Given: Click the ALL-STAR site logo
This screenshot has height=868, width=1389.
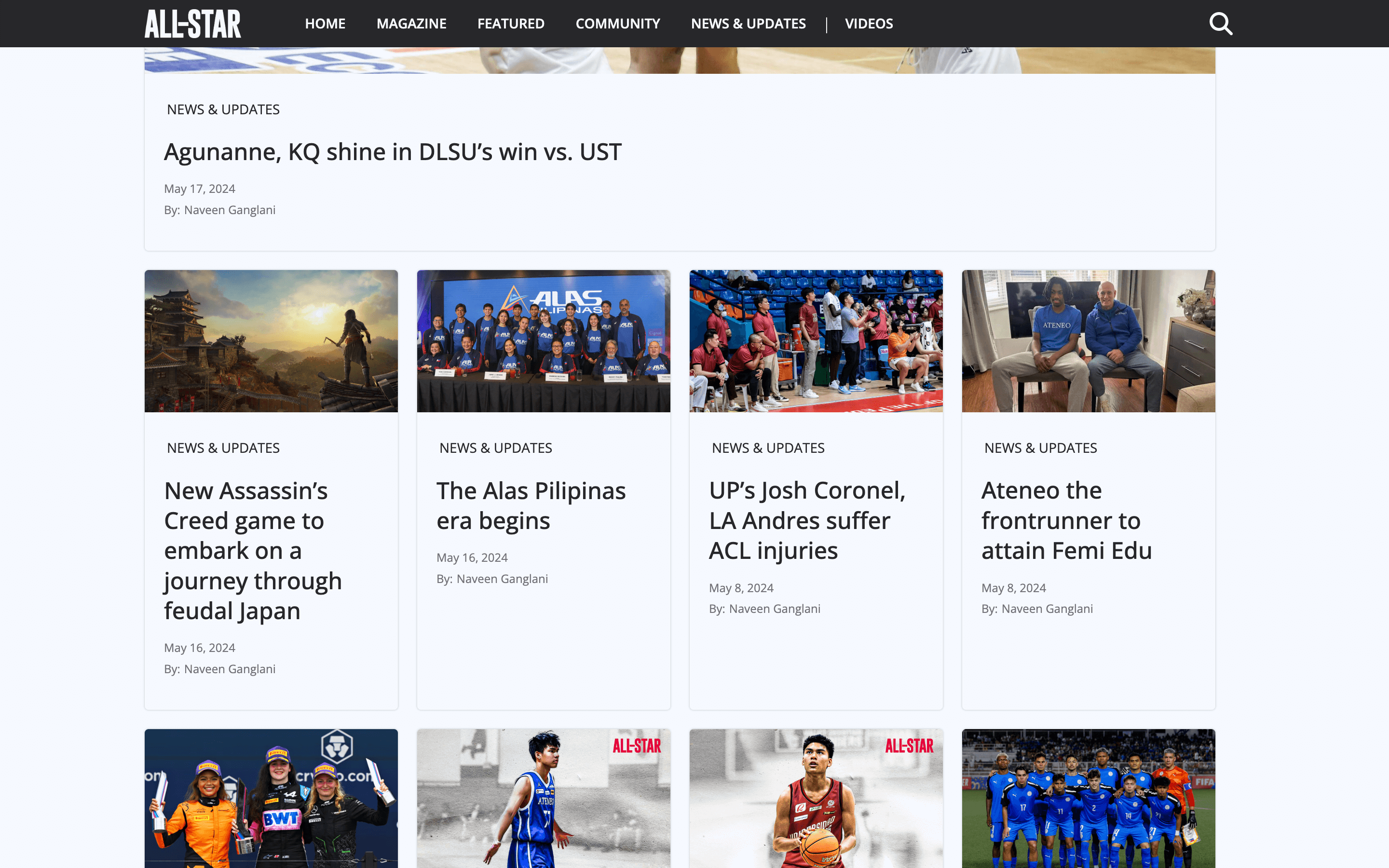Looking at the screenshot, I should coord(193,24).
